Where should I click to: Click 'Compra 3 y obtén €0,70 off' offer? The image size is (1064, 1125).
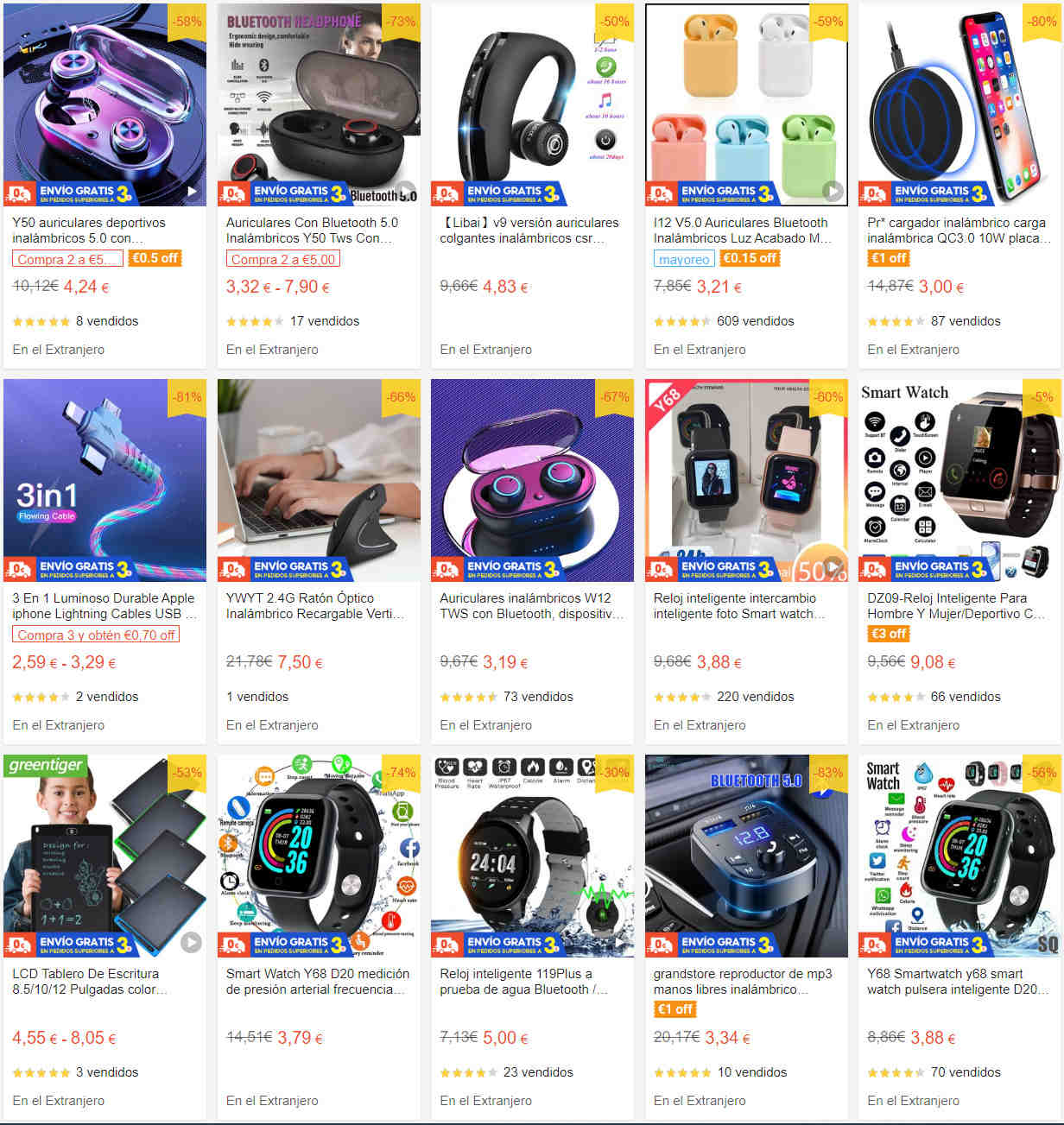pyautogui.click(x=96, y=635)
